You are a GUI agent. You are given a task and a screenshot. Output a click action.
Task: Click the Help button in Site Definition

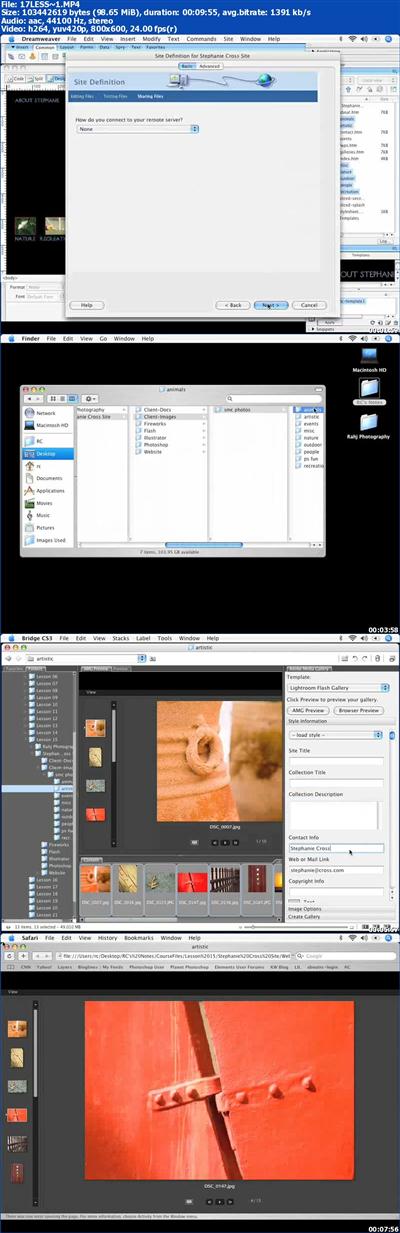coord(87,305)
